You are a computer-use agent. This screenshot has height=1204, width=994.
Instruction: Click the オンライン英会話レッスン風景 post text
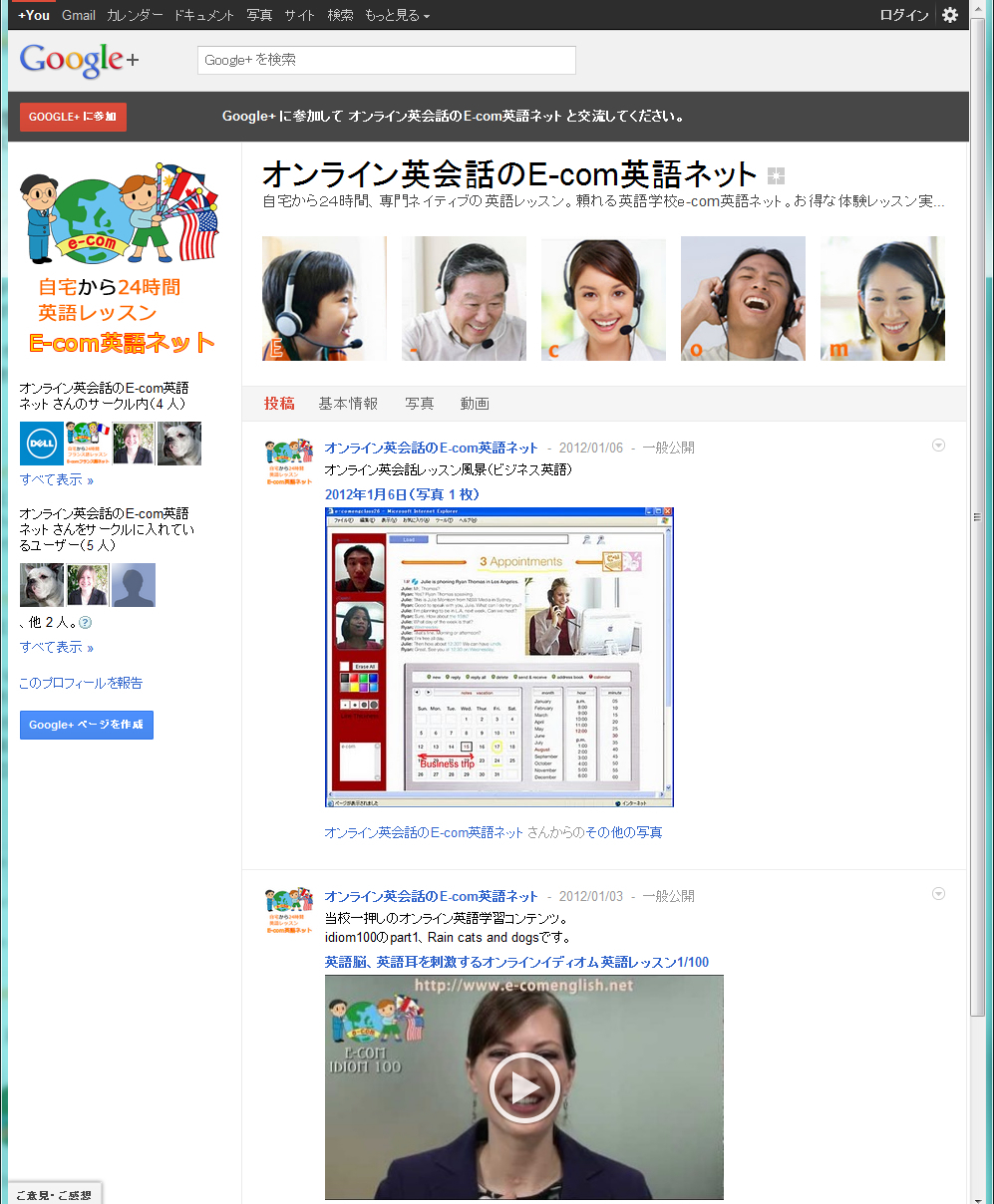pyautogui.click(x=448, y=469)
